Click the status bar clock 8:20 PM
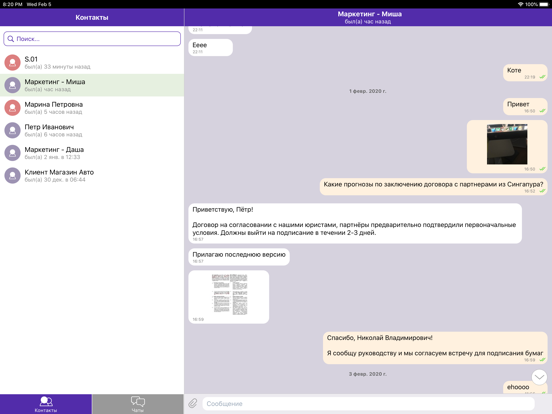 pos(13,4)
